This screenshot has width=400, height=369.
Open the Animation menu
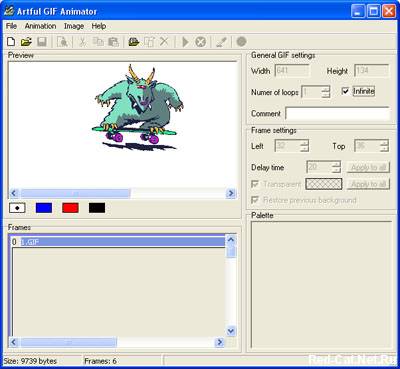click(40, 26)
